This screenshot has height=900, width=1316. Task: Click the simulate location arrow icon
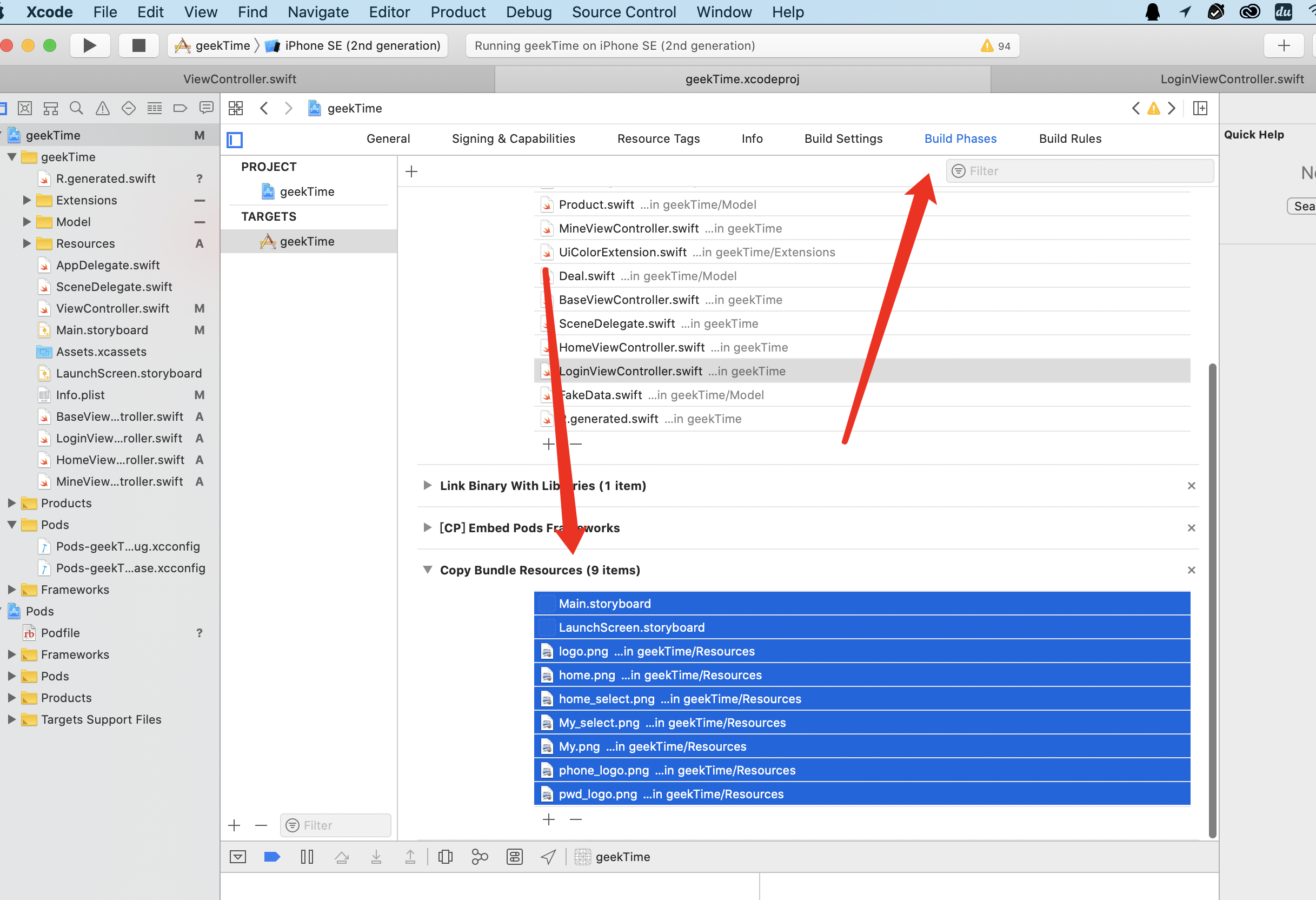(x=548, y=856)
